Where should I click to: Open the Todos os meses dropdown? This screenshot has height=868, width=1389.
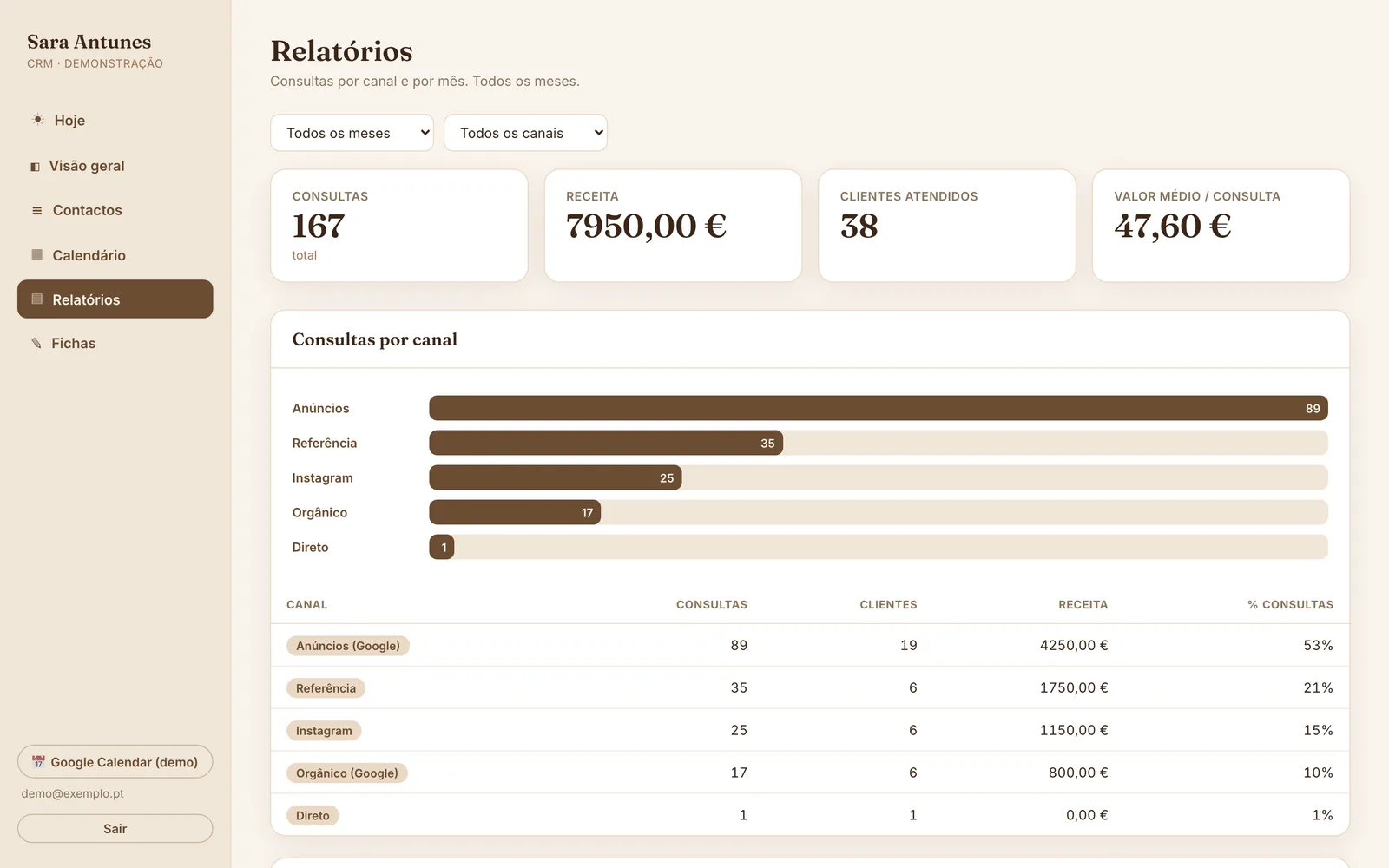[352, 133]
